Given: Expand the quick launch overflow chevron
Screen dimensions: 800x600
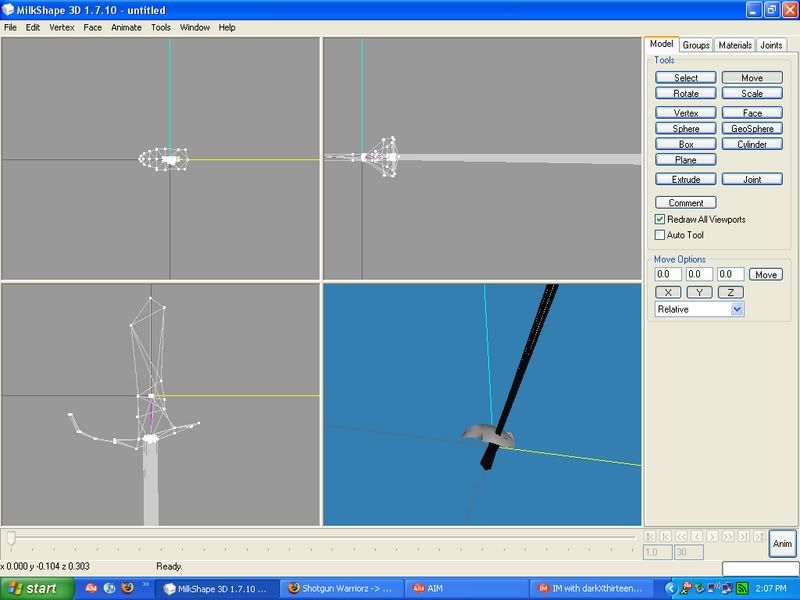Looking at the screenshot, I should point(145,585).
